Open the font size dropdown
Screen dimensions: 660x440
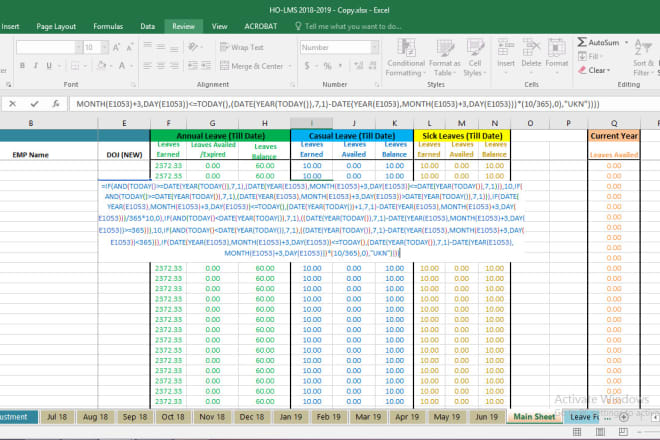pyautogui.click(x=104, y=48)
